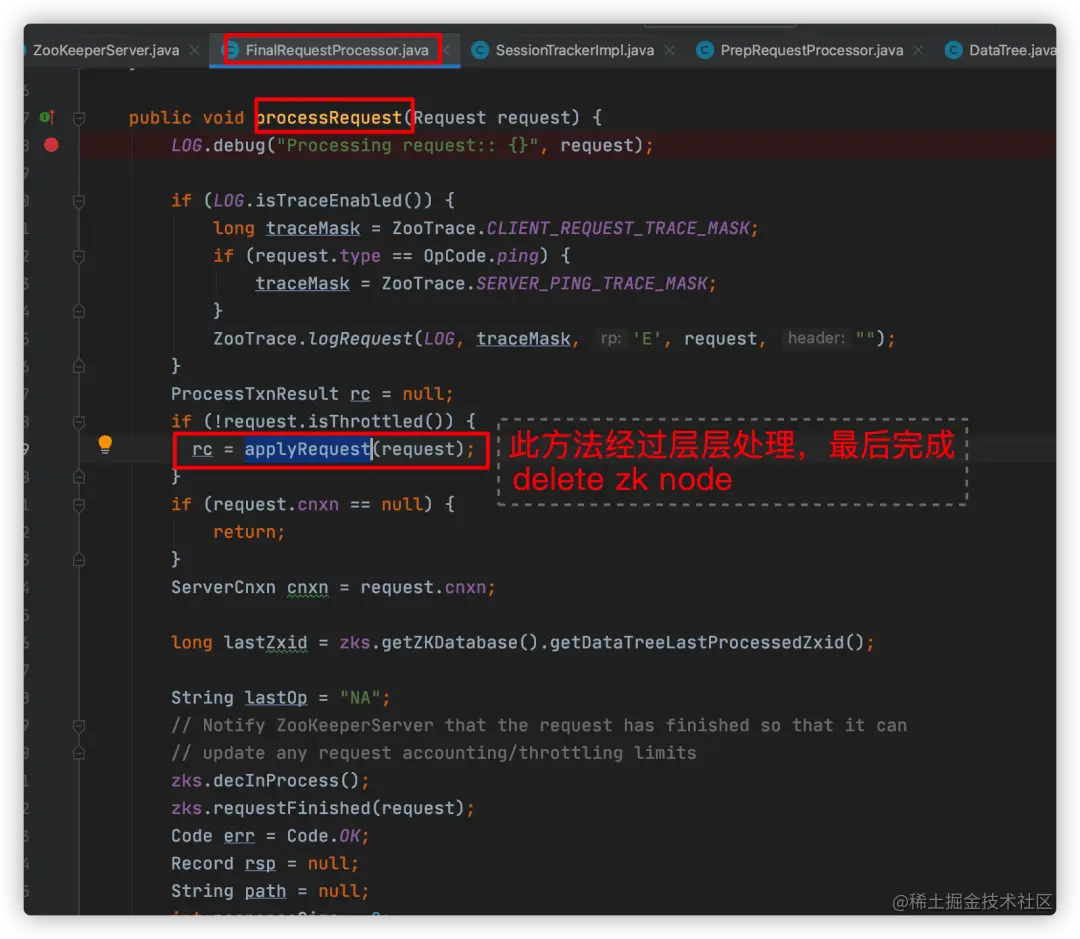Collapse the processRequest method fold marker
The image size is (1080, 939).
79,118
